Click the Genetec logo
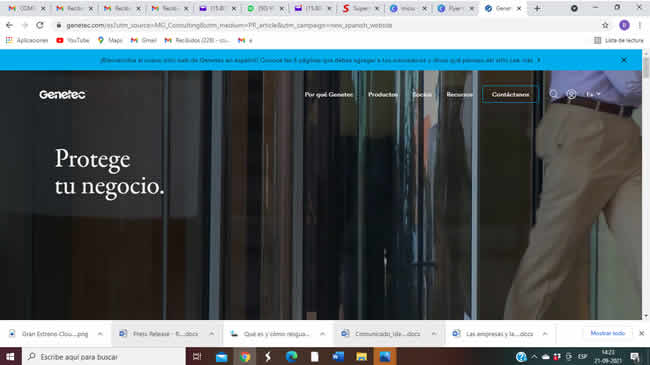Screen dimensions: 650x365 coord(63,95)
